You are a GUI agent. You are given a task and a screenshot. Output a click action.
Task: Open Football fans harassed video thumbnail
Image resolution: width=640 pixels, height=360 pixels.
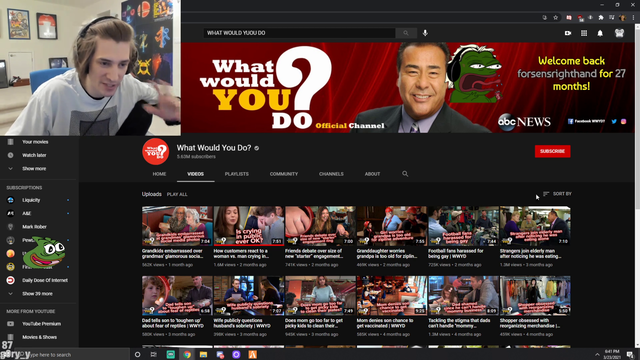(463, 226)
